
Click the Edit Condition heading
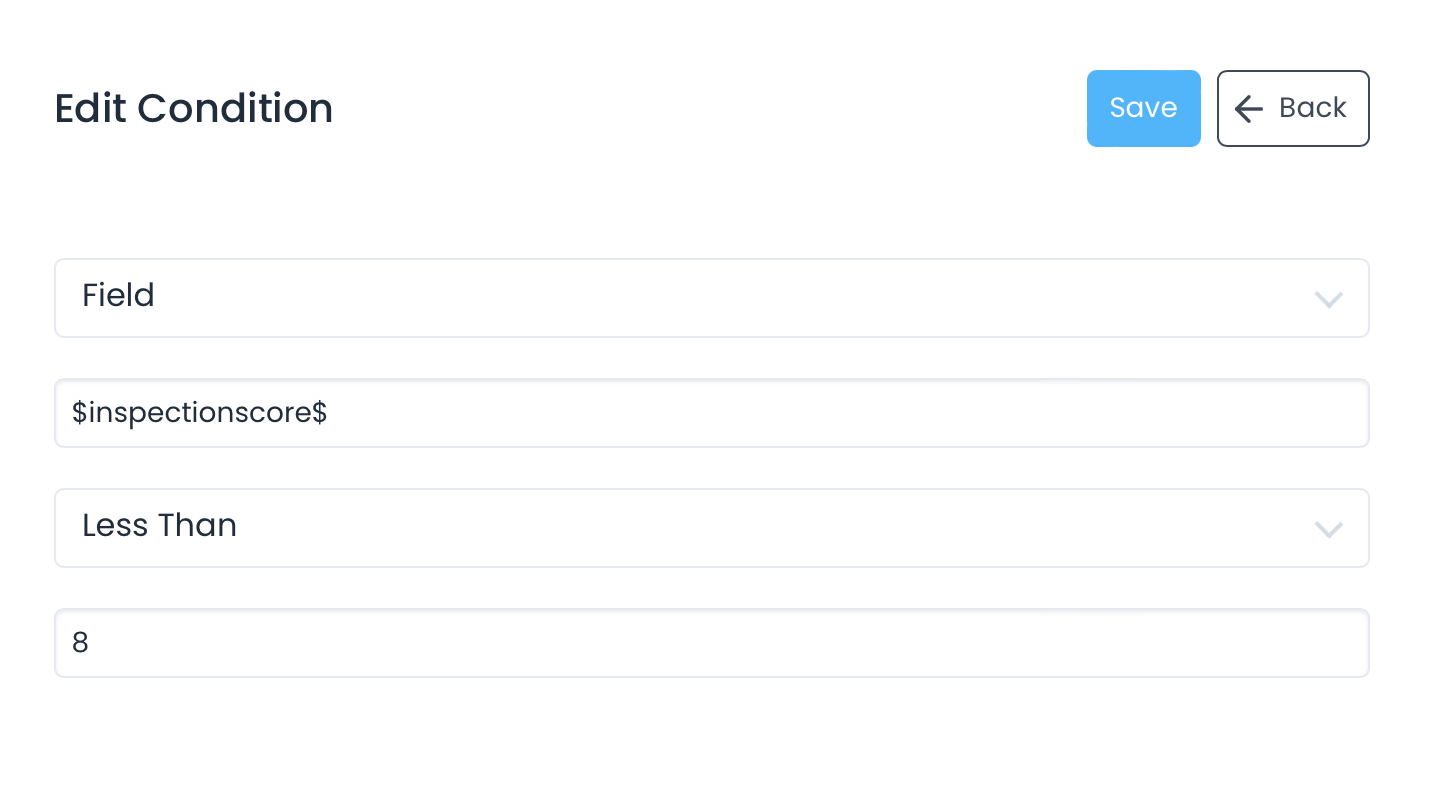tap(193, 108)
